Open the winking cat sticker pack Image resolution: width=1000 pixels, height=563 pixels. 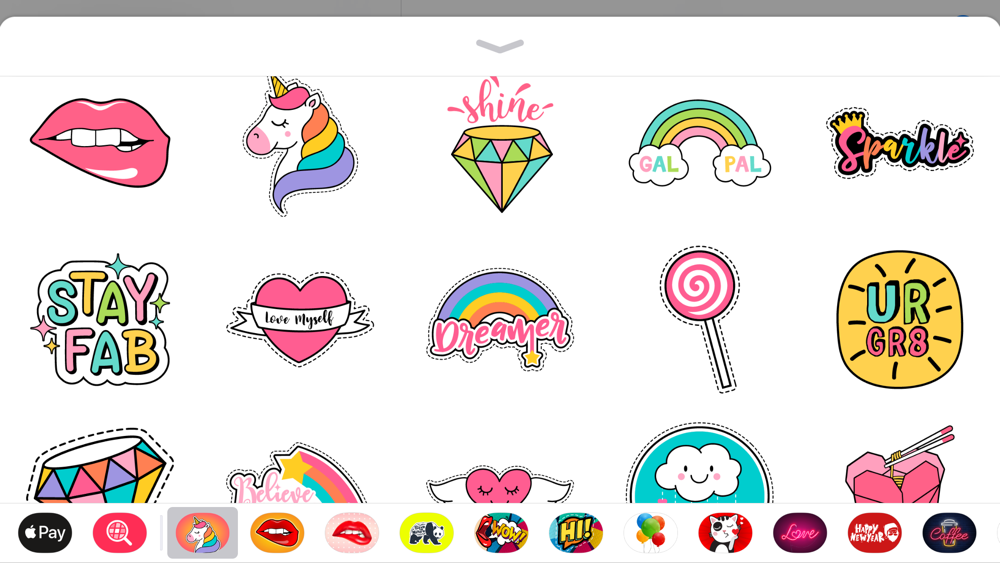click(x=725, y=533)
